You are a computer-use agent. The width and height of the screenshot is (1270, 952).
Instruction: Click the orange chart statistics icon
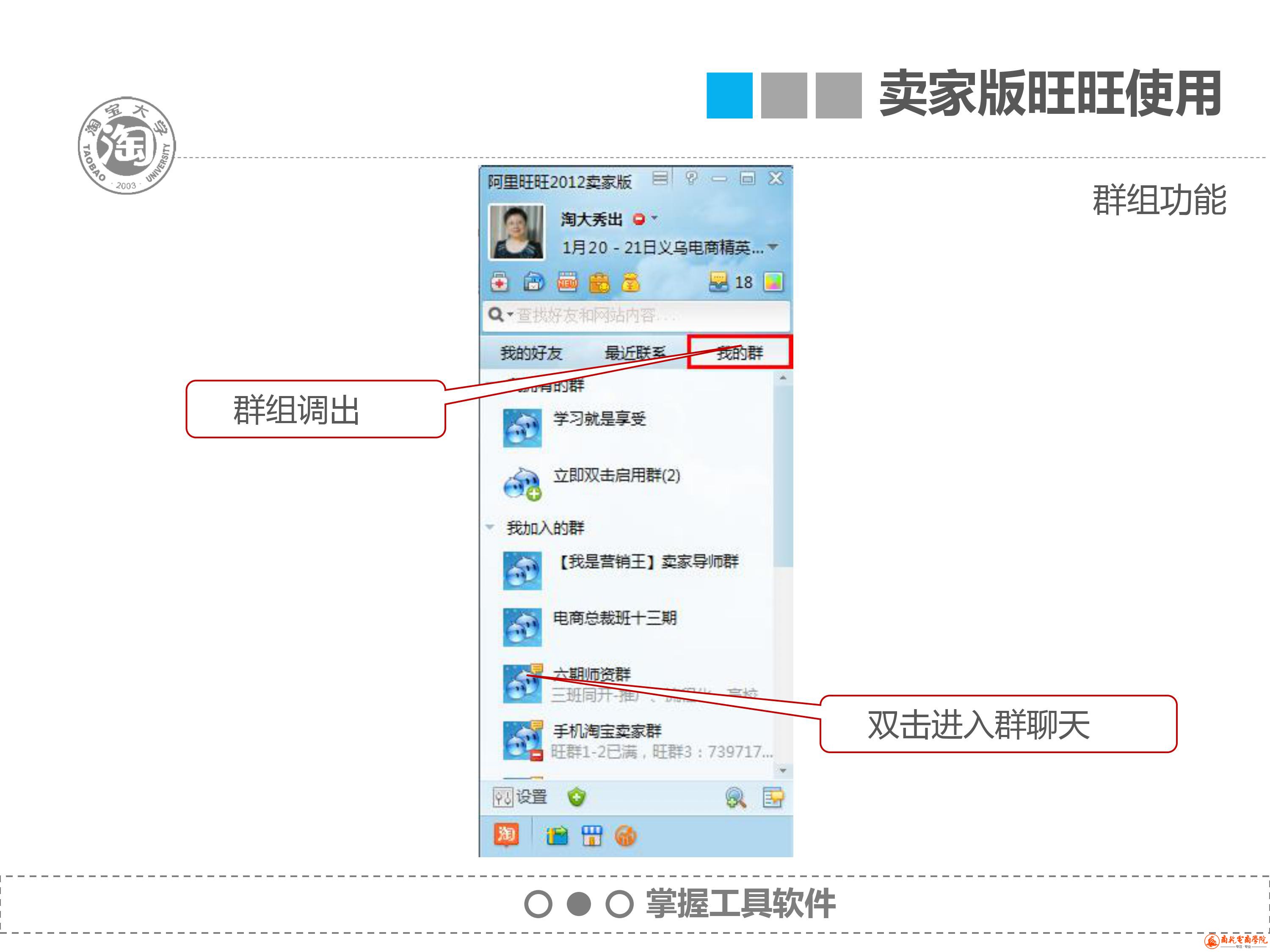[625, 836]
